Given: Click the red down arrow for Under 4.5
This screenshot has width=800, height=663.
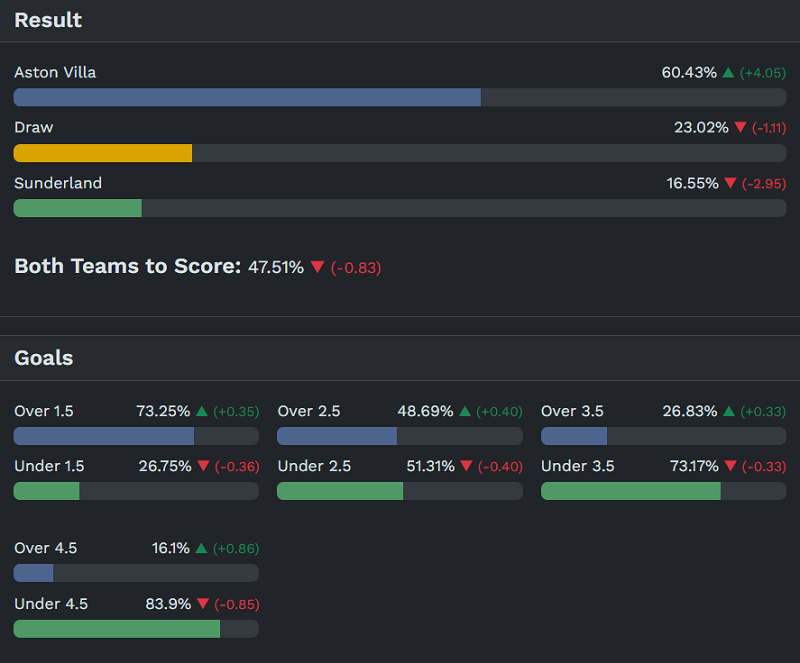Looking at the screenshot, I should 203,604.
